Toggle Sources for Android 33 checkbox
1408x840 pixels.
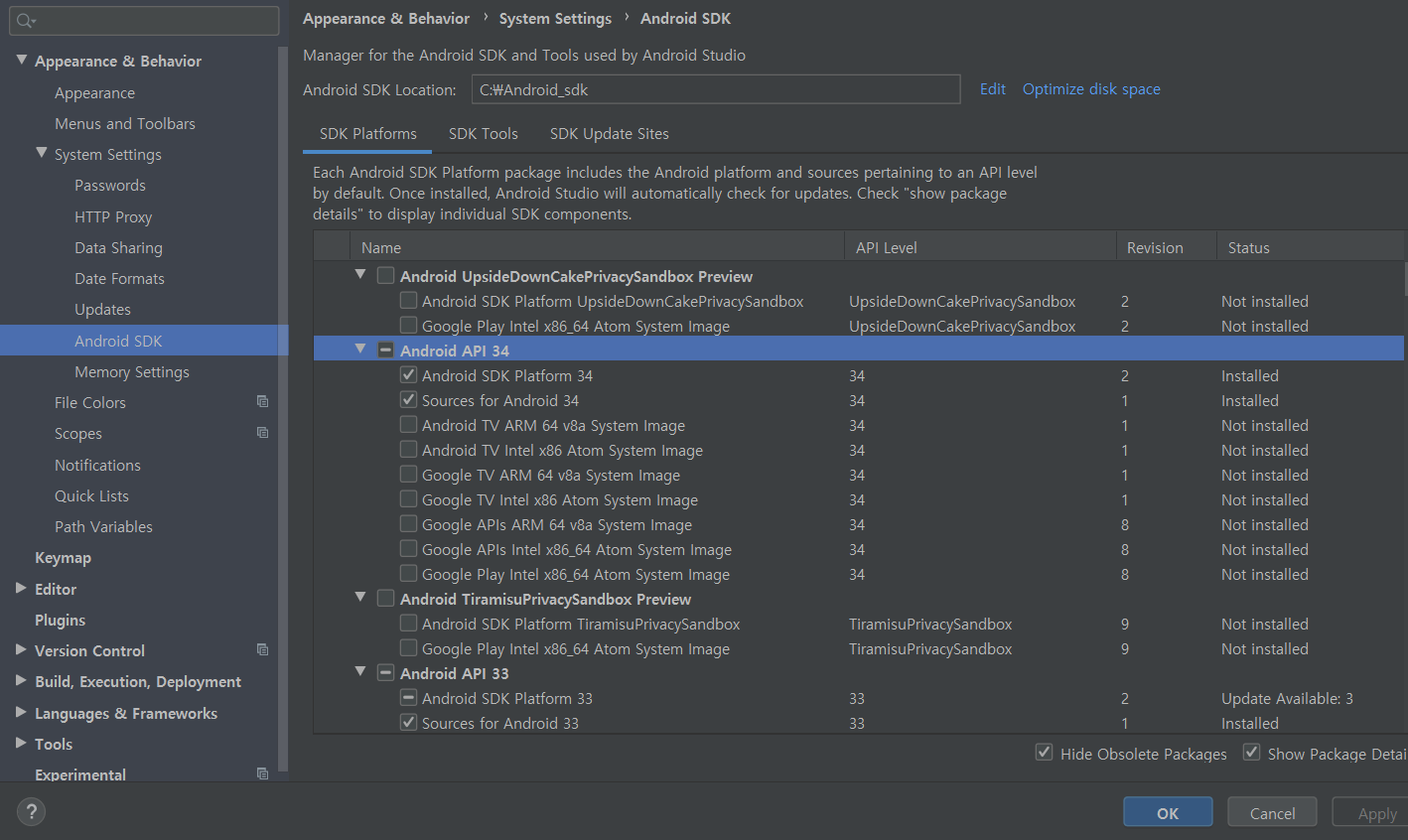click(408, 722)
